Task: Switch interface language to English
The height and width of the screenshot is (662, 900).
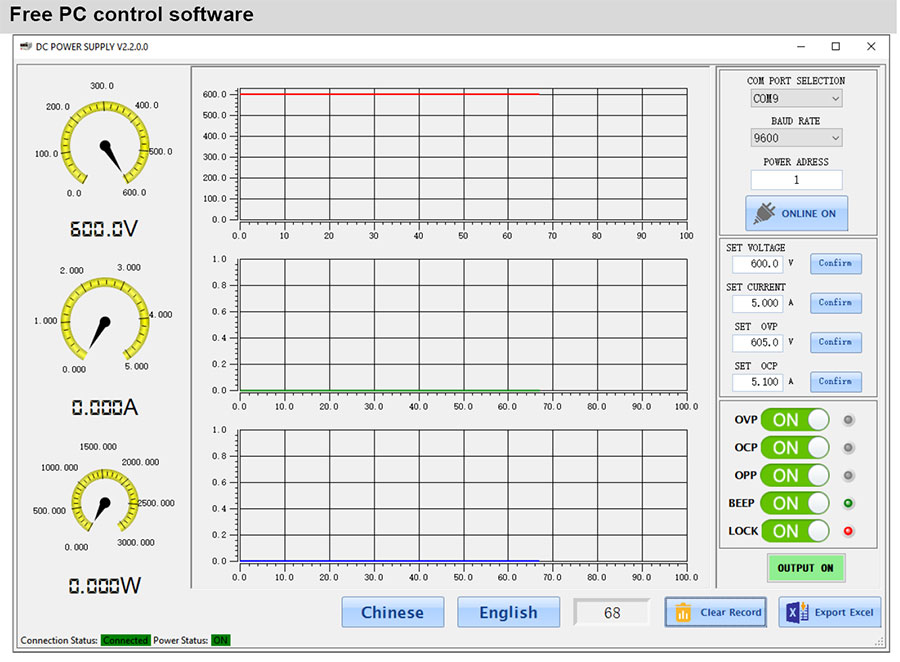Action: pyautogui.click(x=509, y=612)
